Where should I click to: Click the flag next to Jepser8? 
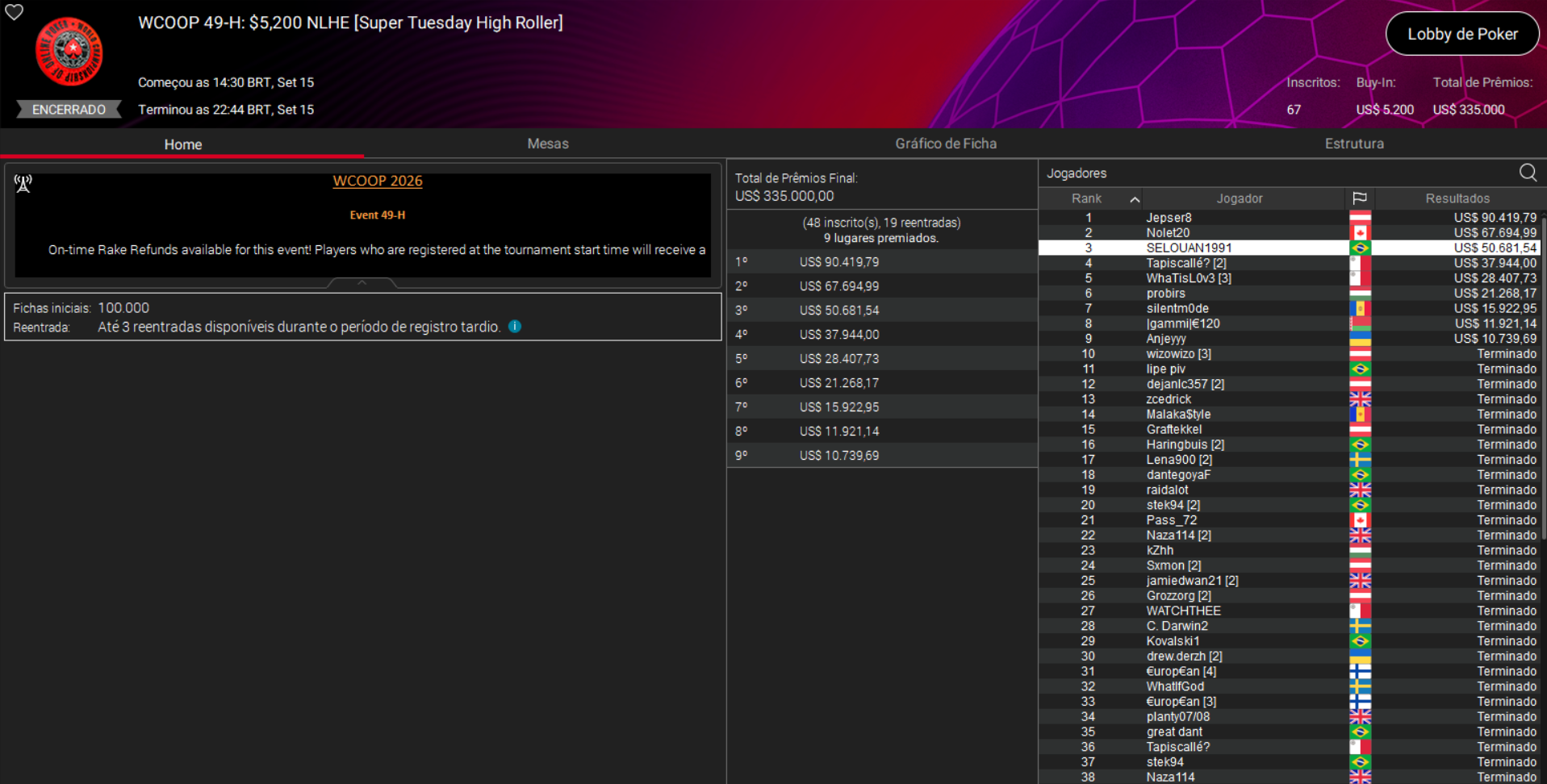point(1360,218)
